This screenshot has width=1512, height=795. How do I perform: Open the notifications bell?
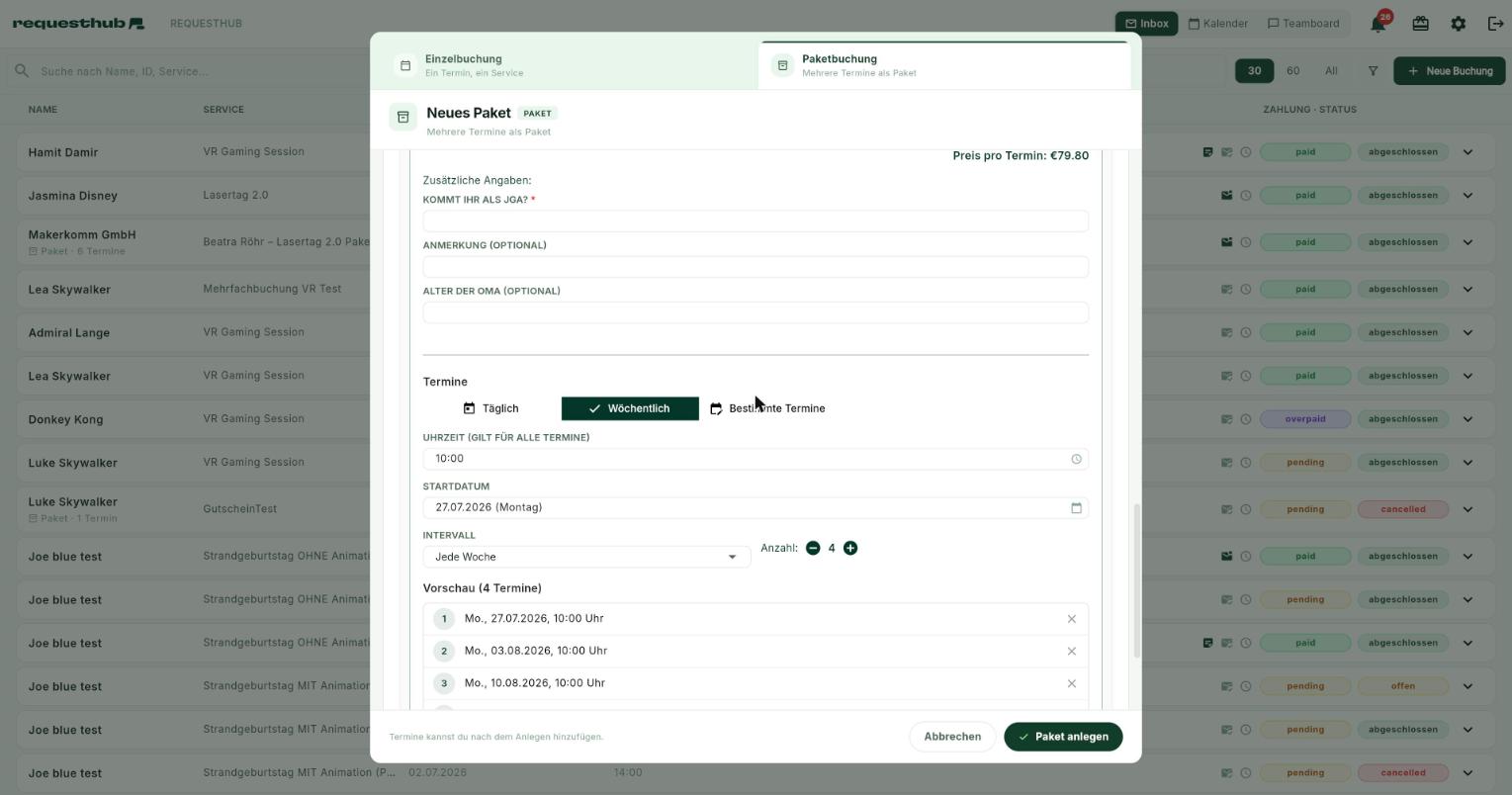(1379, 23)
